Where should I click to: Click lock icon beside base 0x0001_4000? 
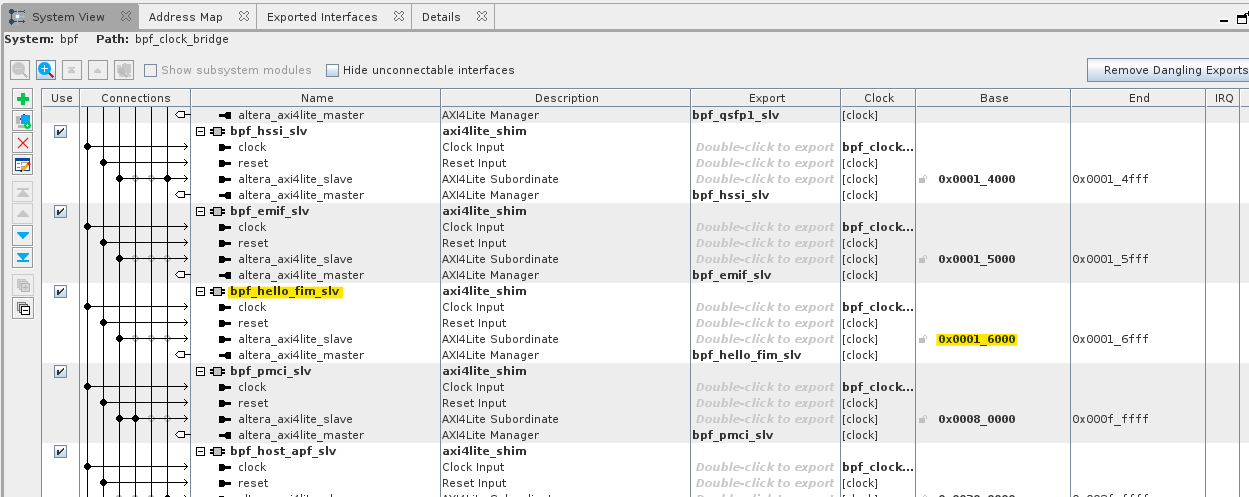923,180
